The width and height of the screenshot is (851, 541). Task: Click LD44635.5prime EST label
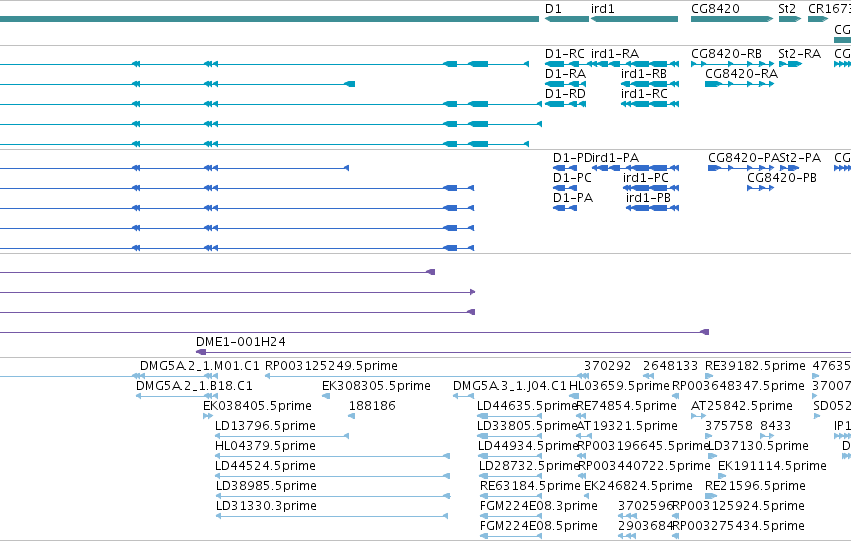tap(526, 406)
